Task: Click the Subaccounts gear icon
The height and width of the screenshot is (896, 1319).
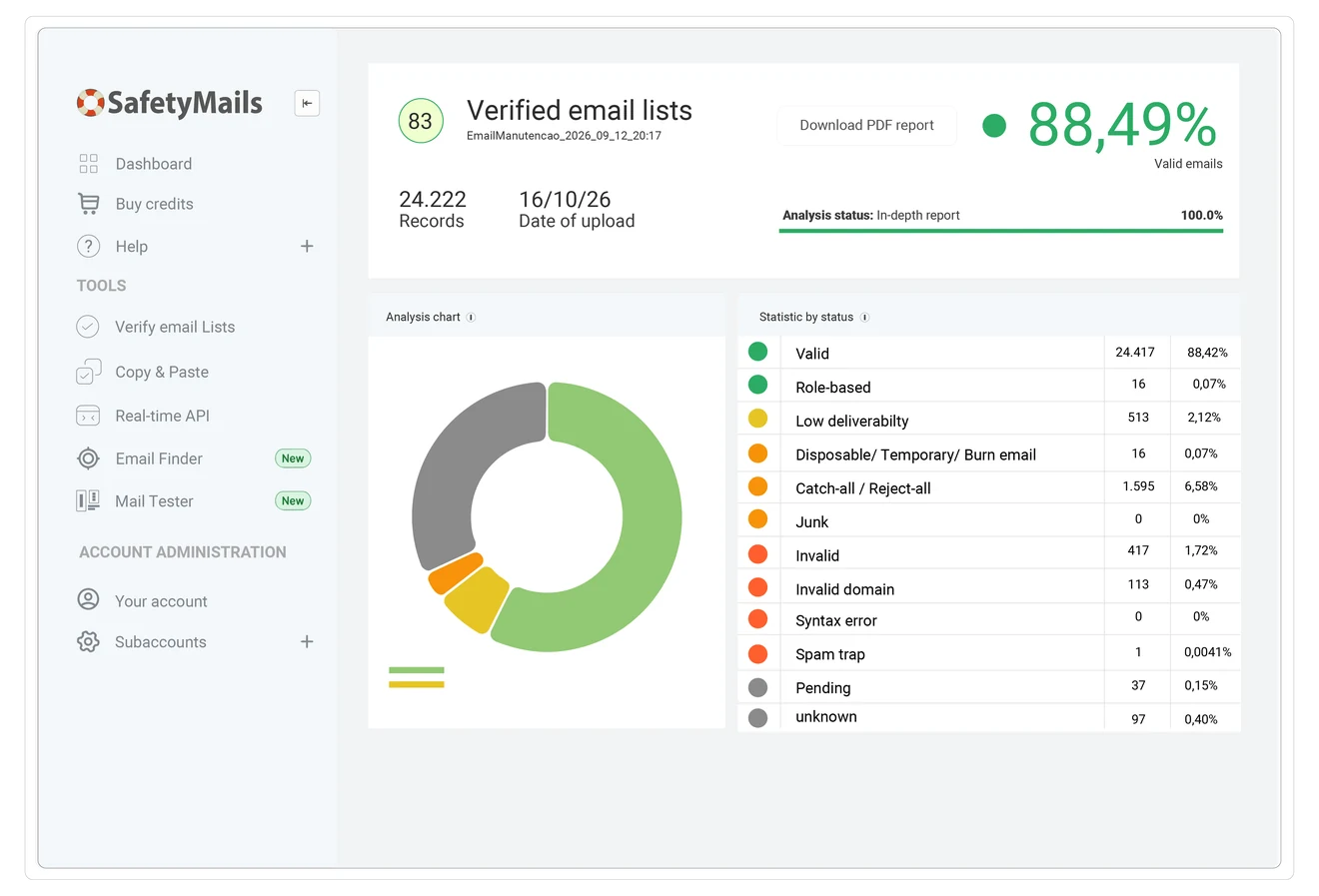Action: pos(88,641)
